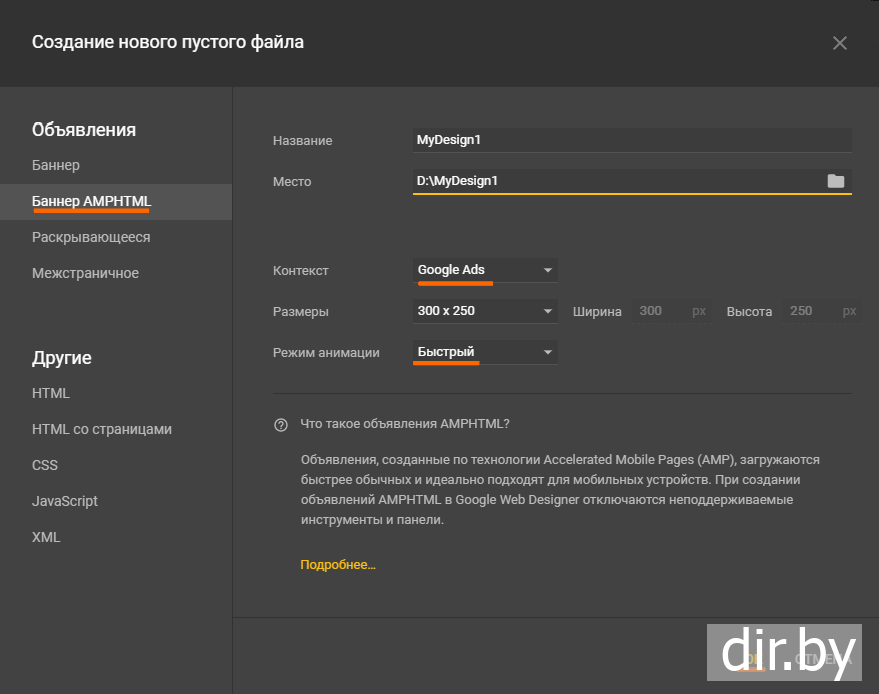The image size is (879, 694).
Task: Pick the JavaScript file type
Action: pyautogui.click(x=65, y=501)
